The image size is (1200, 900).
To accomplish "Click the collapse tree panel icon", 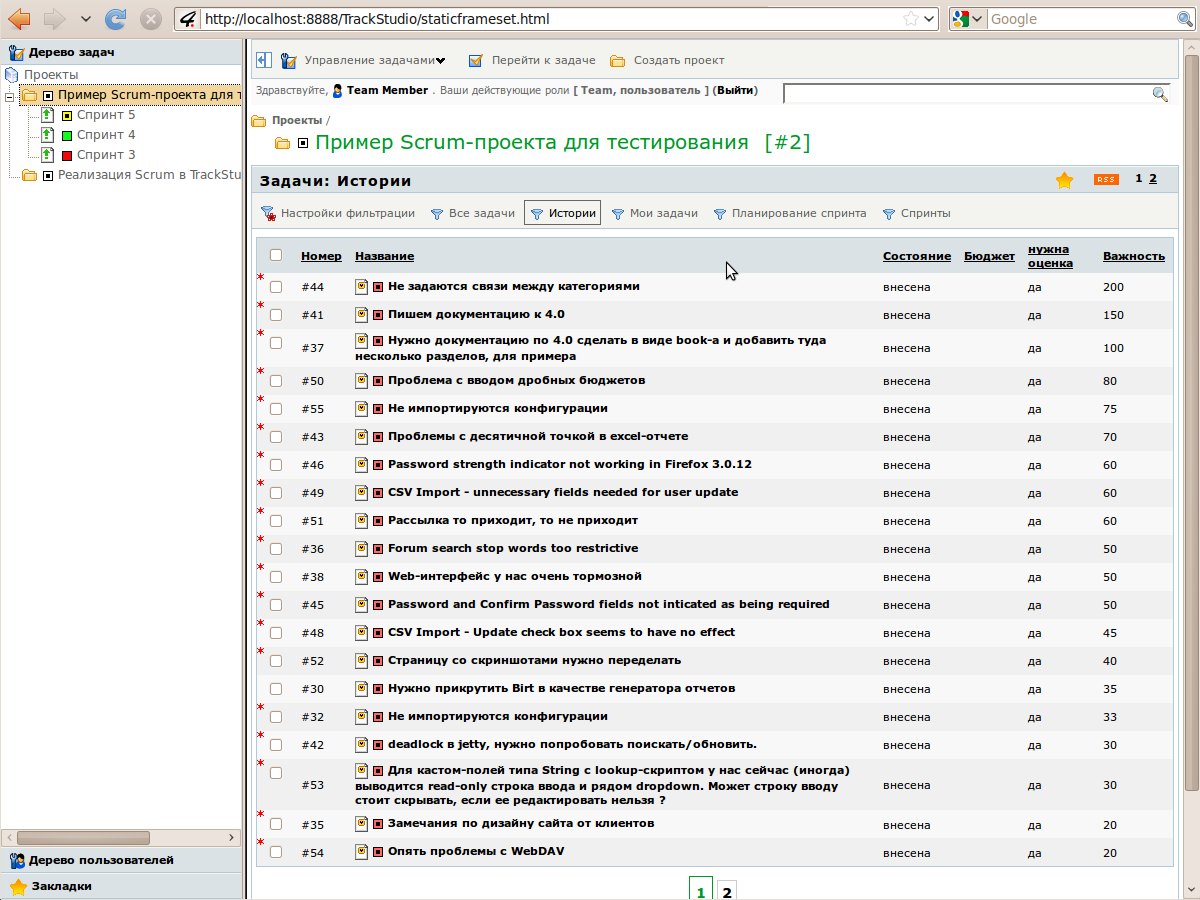I will click(x=264, y=60).
